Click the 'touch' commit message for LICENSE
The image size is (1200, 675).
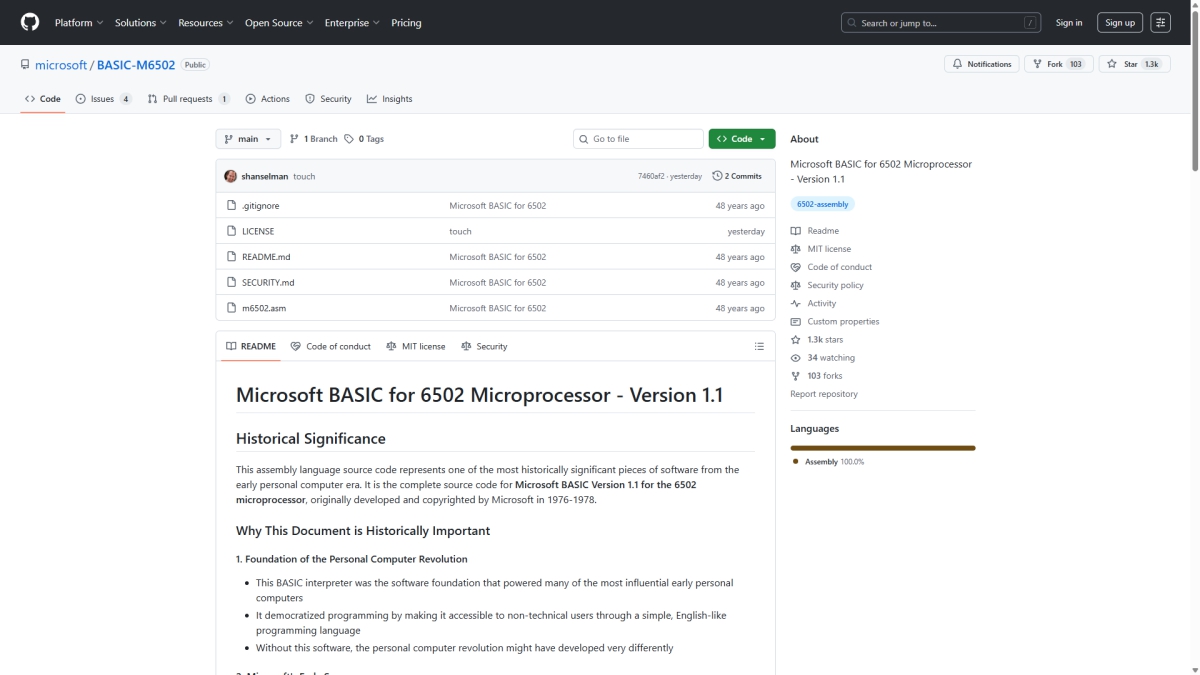point(460,231)
